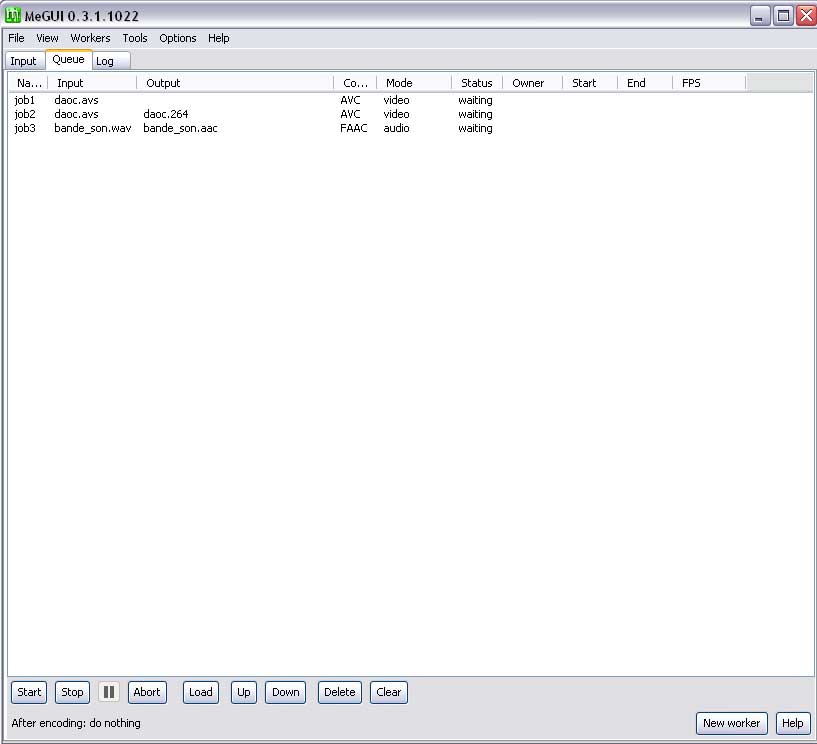The width and height of the screenshot is (817, 744).
Task: Create a New worker
Action: (x=732, y=723)
